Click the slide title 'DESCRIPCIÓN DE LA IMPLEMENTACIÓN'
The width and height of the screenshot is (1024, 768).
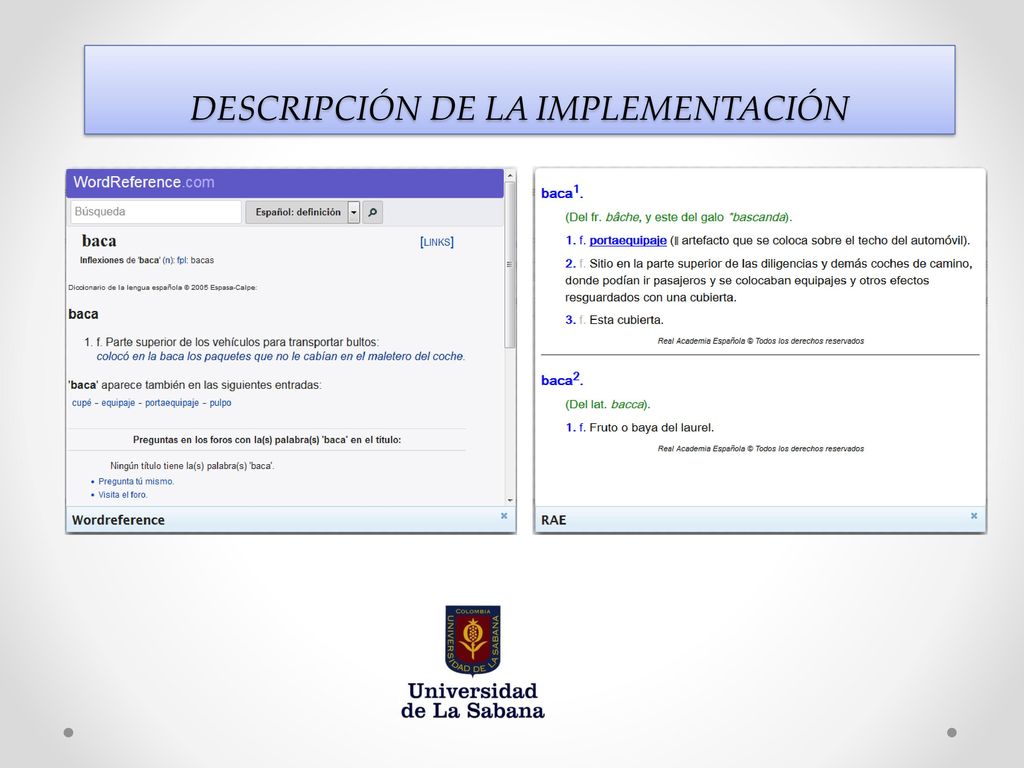tap(520, 108)
